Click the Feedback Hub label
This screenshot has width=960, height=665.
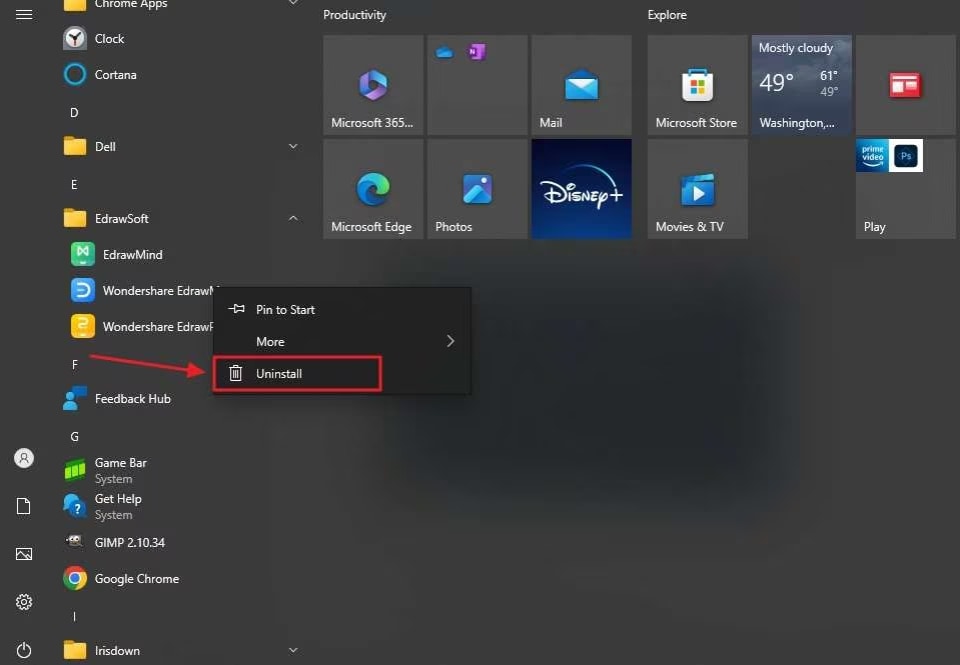[133, 399]
